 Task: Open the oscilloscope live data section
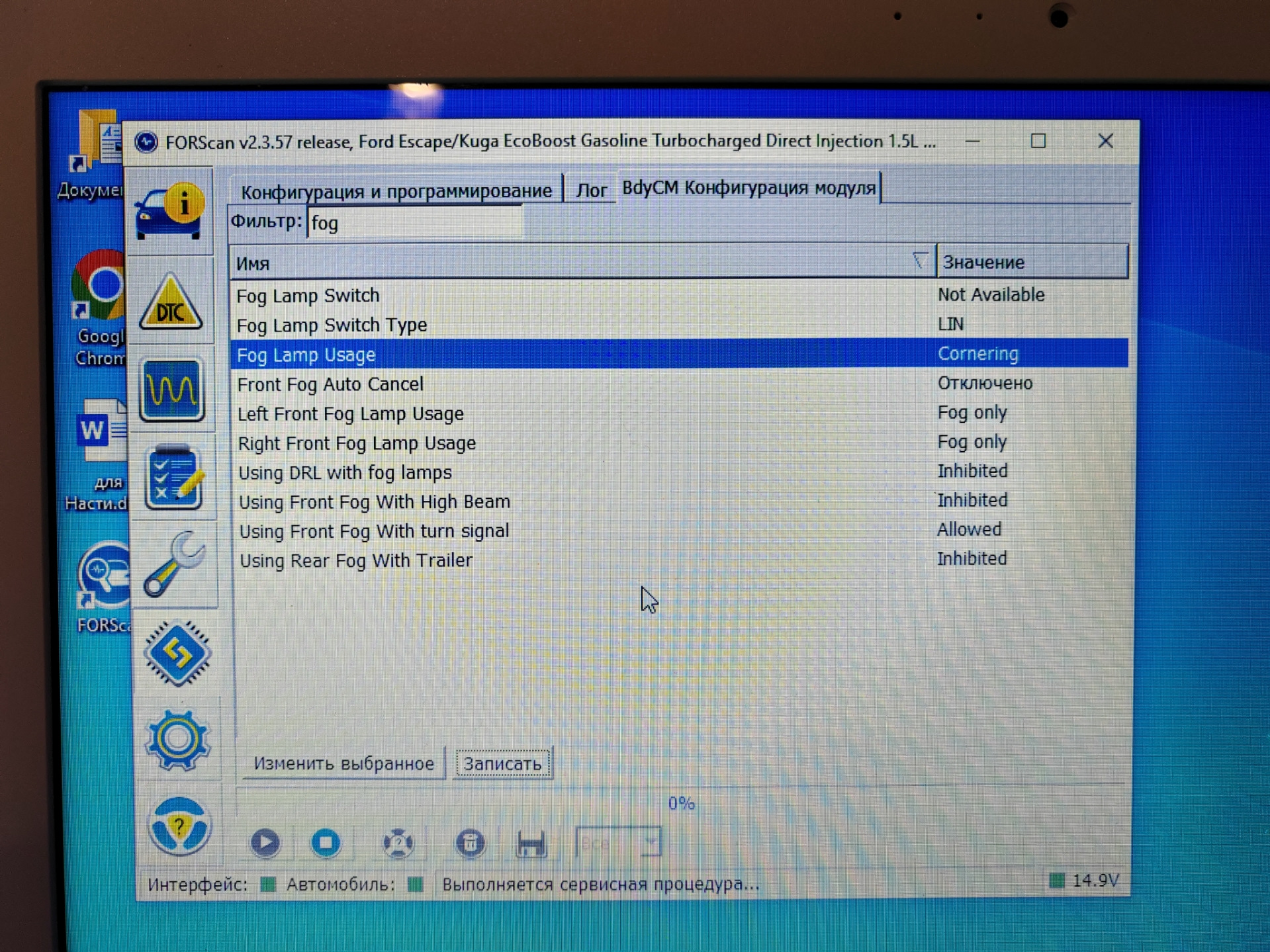[x=172, y=390]
